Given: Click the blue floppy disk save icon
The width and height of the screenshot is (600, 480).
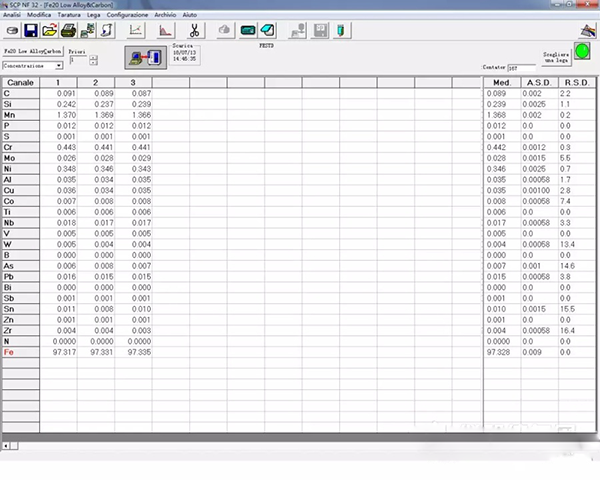Looking at the screenshot, I should coord(32,31).
